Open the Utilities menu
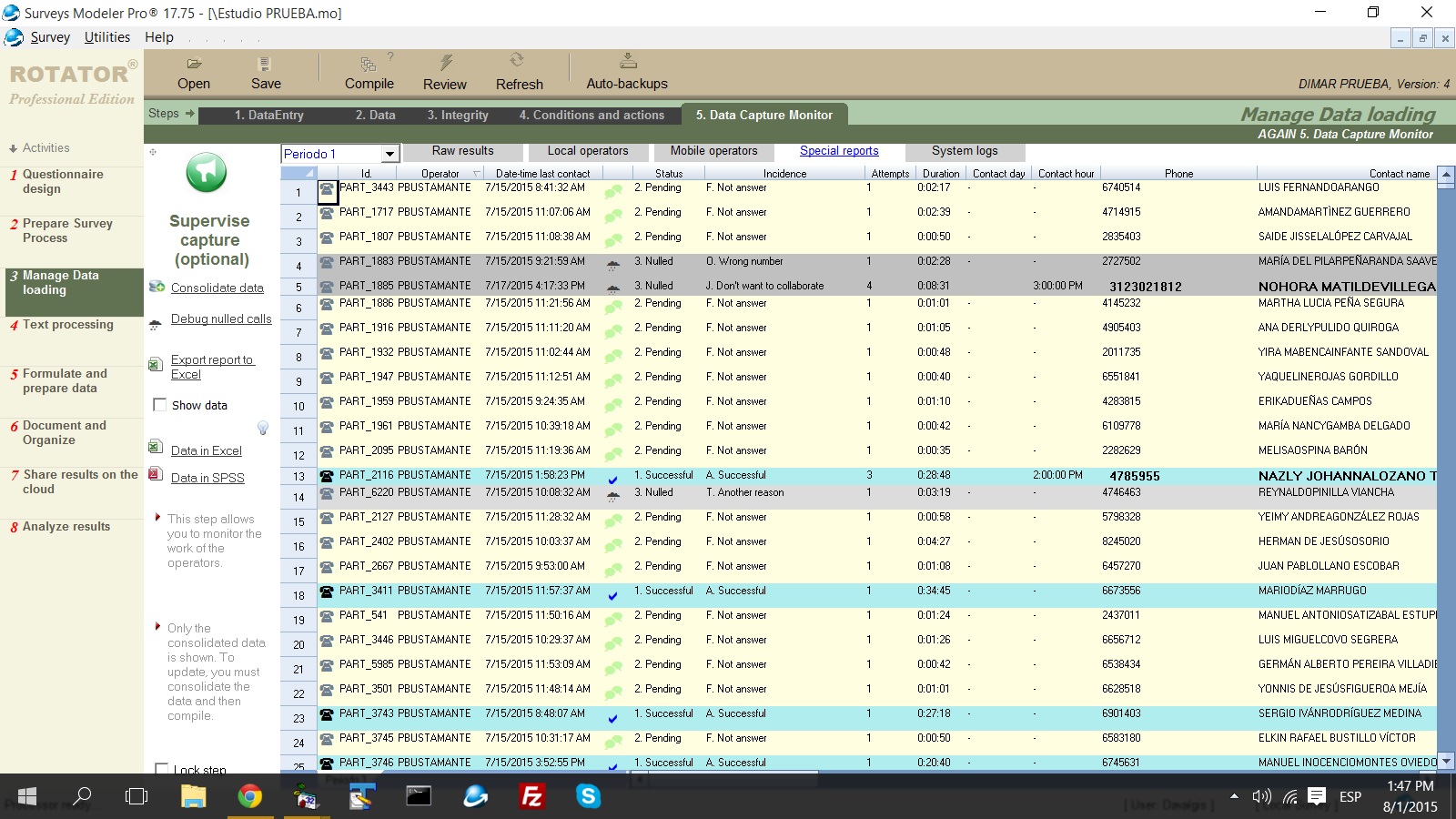 pyautogui.click(x=107, y=37)
